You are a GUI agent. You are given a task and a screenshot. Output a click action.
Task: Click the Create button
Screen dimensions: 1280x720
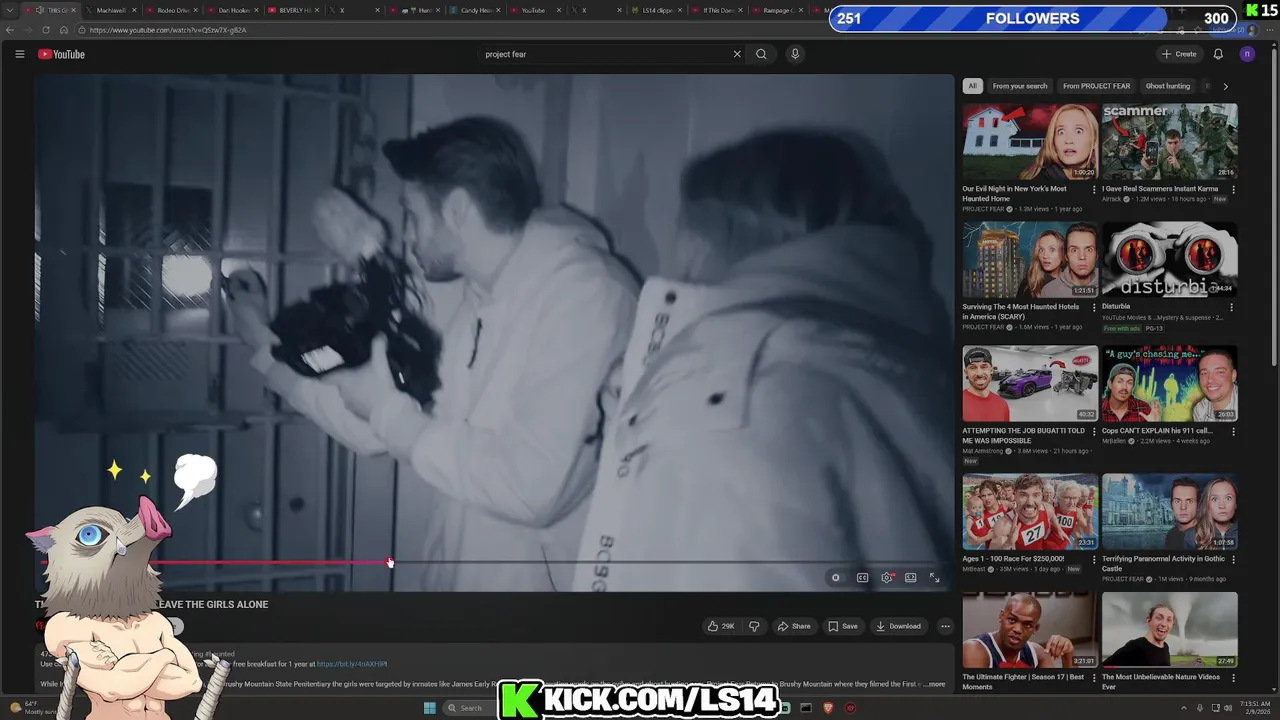click(1179, 54)
